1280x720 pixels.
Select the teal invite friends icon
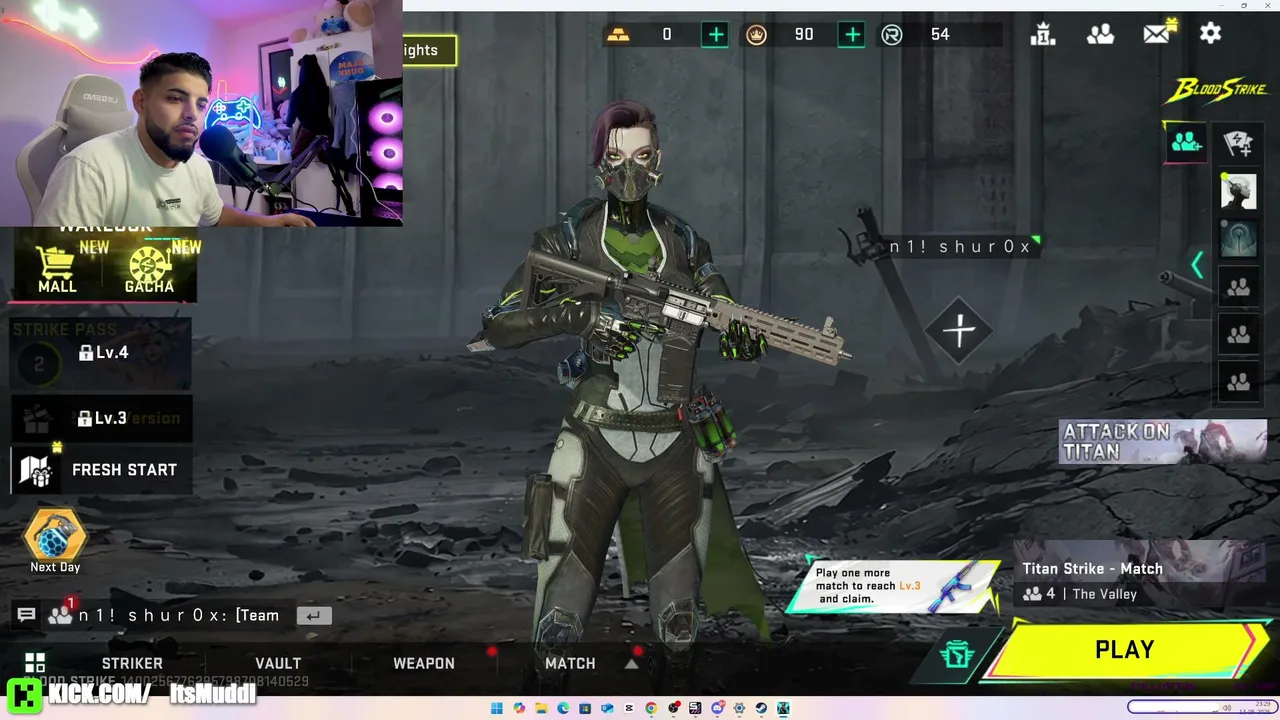pyautogui.click(x=1186, y=142)
